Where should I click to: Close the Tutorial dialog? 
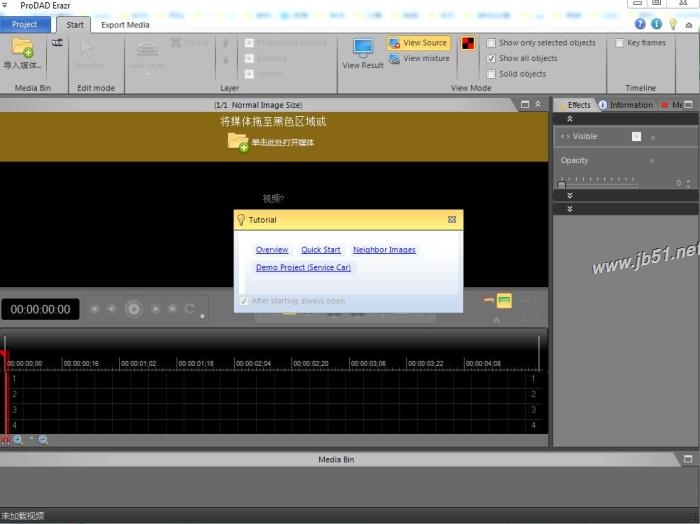click(452, 220)
